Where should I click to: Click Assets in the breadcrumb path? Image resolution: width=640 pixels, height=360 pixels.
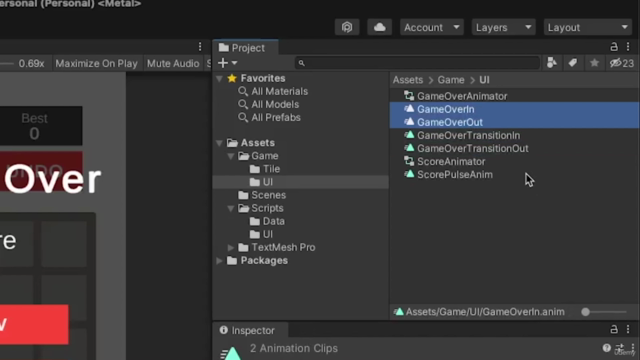408,80
